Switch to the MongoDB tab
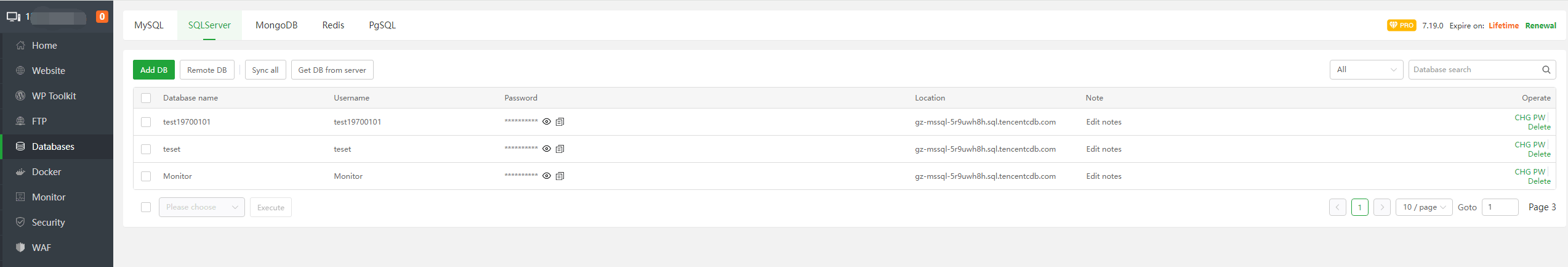This screenshot has height=267, width=1568. (x=276, y=25)
